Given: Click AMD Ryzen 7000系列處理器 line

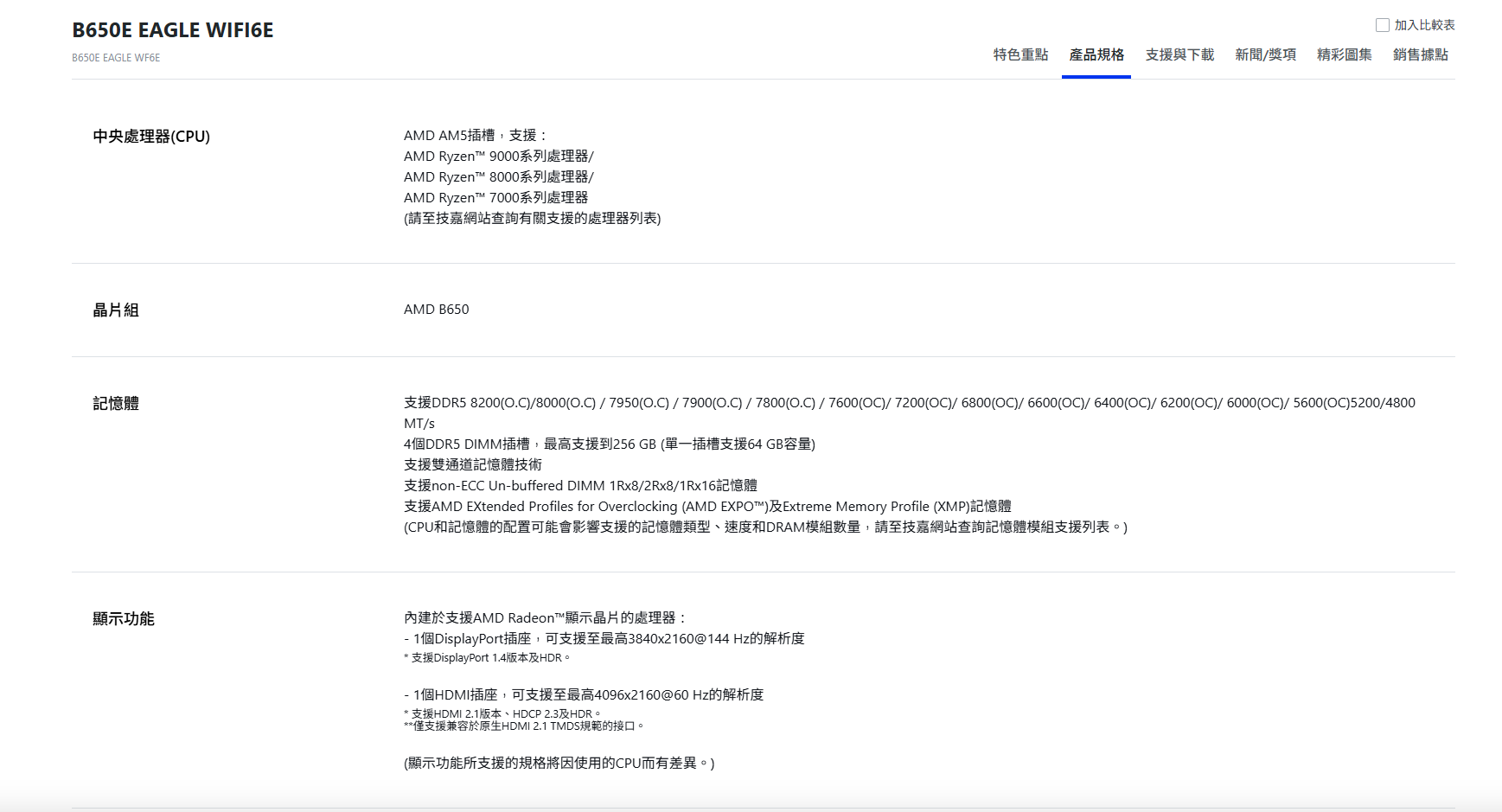Looking at the screenshot, I should pyautogui.click(x=496, y=198).
